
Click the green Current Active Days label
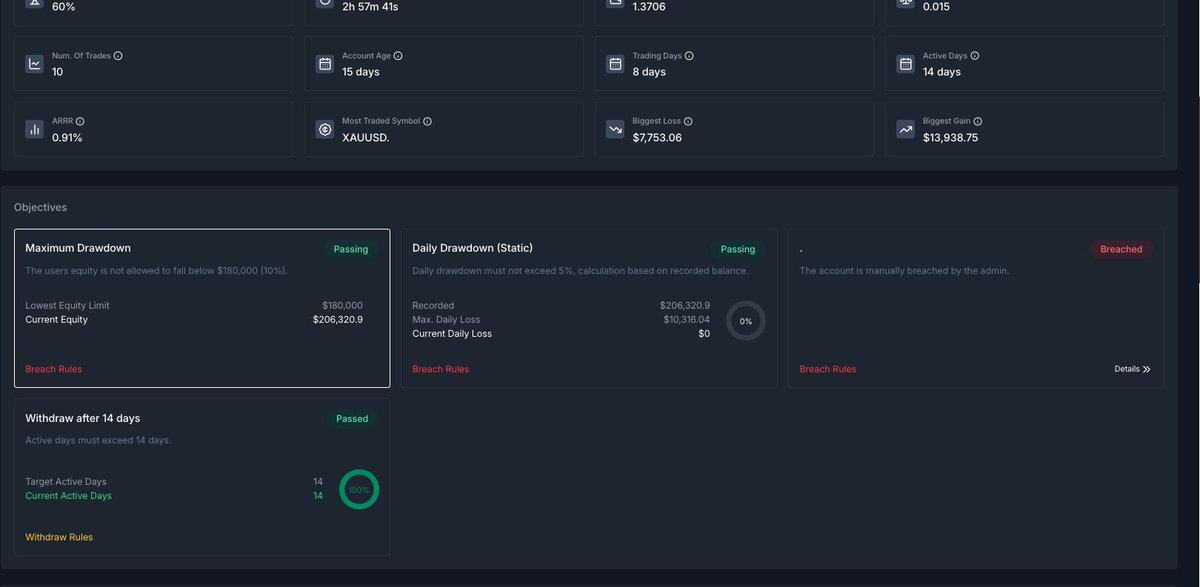68,496
